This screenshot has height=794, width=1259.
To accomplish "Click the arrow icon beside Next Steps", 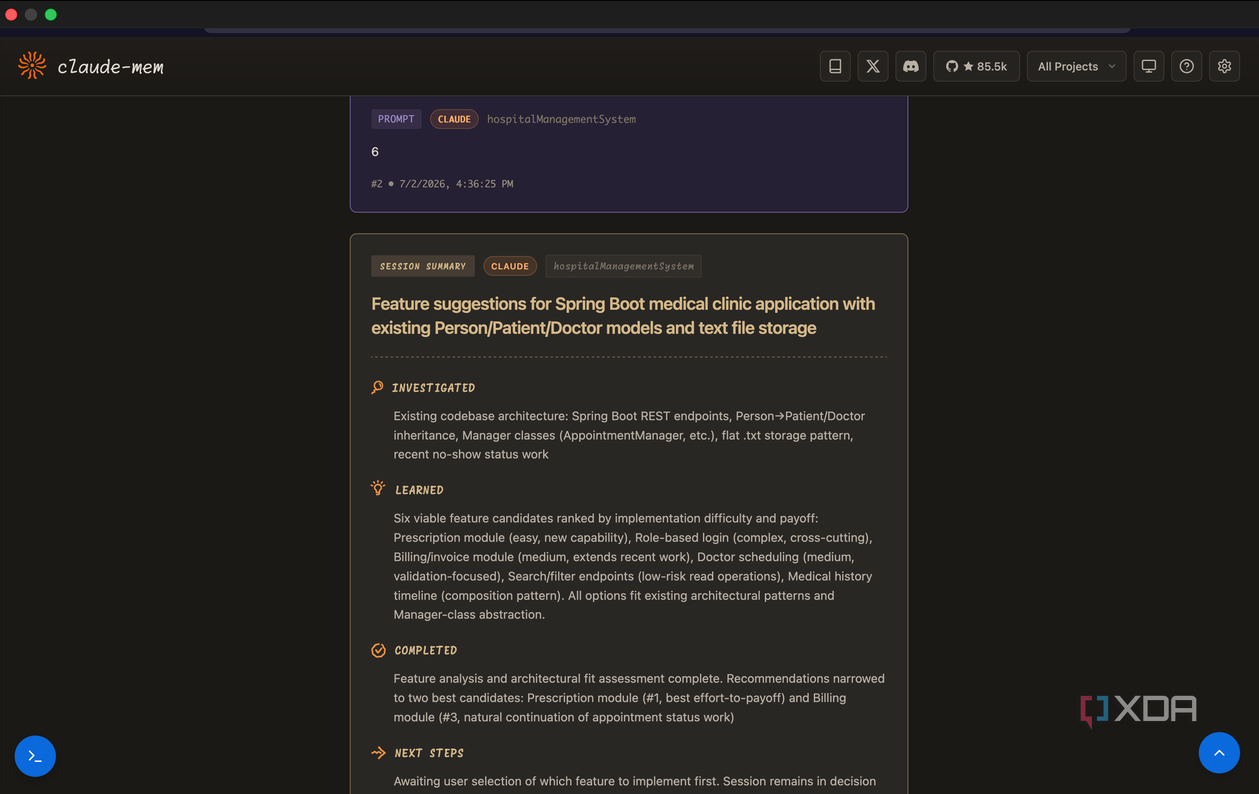I will coord(378,752).
